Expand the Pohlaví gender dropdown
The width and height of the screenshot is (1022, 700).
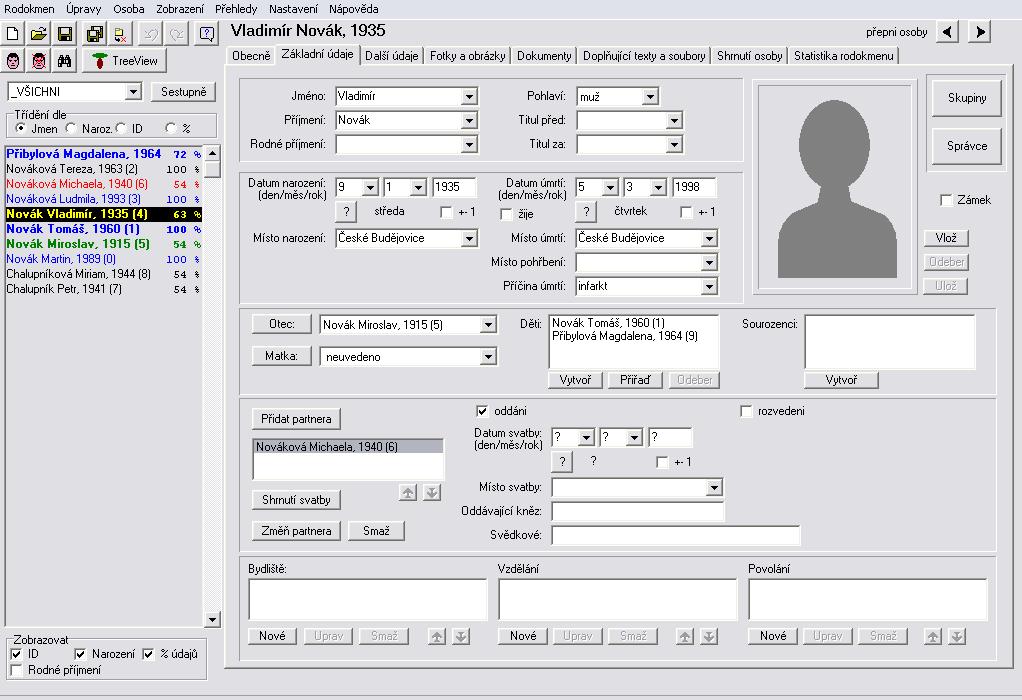click(650, 97)
